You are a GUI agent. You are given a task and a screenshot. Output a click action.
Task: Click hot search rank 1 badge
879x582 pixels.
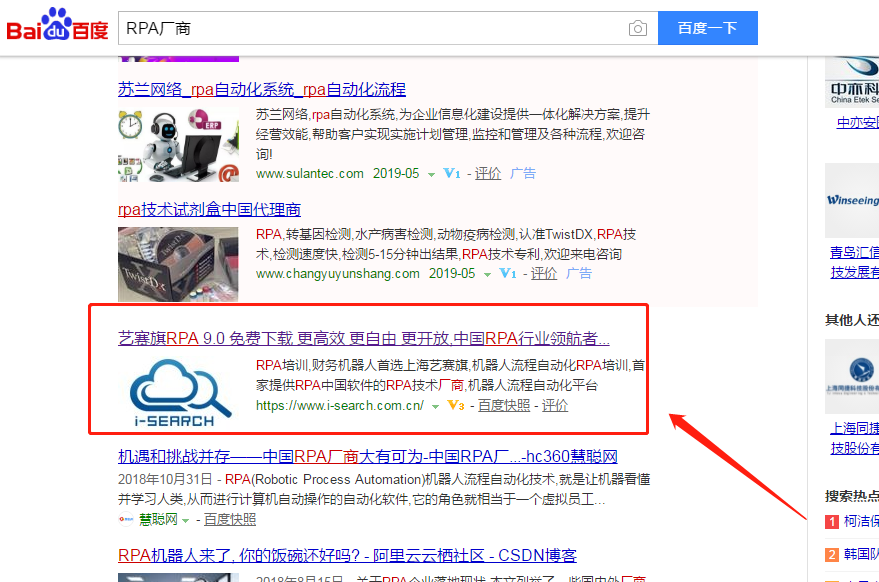tap(832, 522)
